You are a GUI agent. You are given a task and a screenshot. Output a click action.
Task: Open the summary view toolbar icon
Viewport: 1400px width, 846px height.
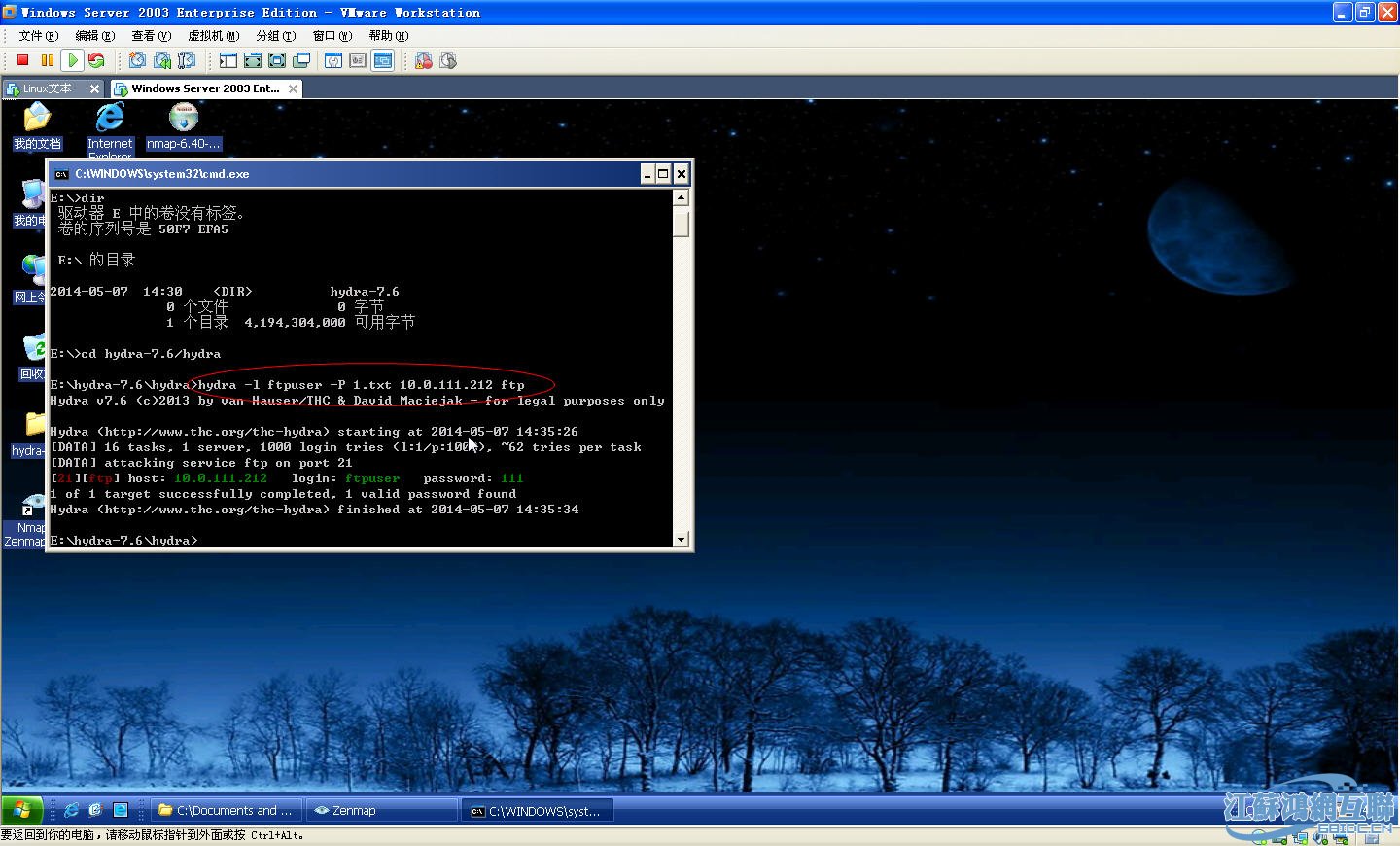(x=333, y=60)
